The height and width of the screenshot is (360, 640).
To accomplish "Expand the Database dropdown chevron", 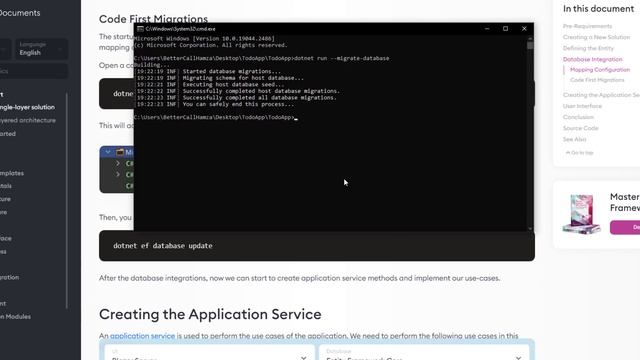I will tap(518, 358).
